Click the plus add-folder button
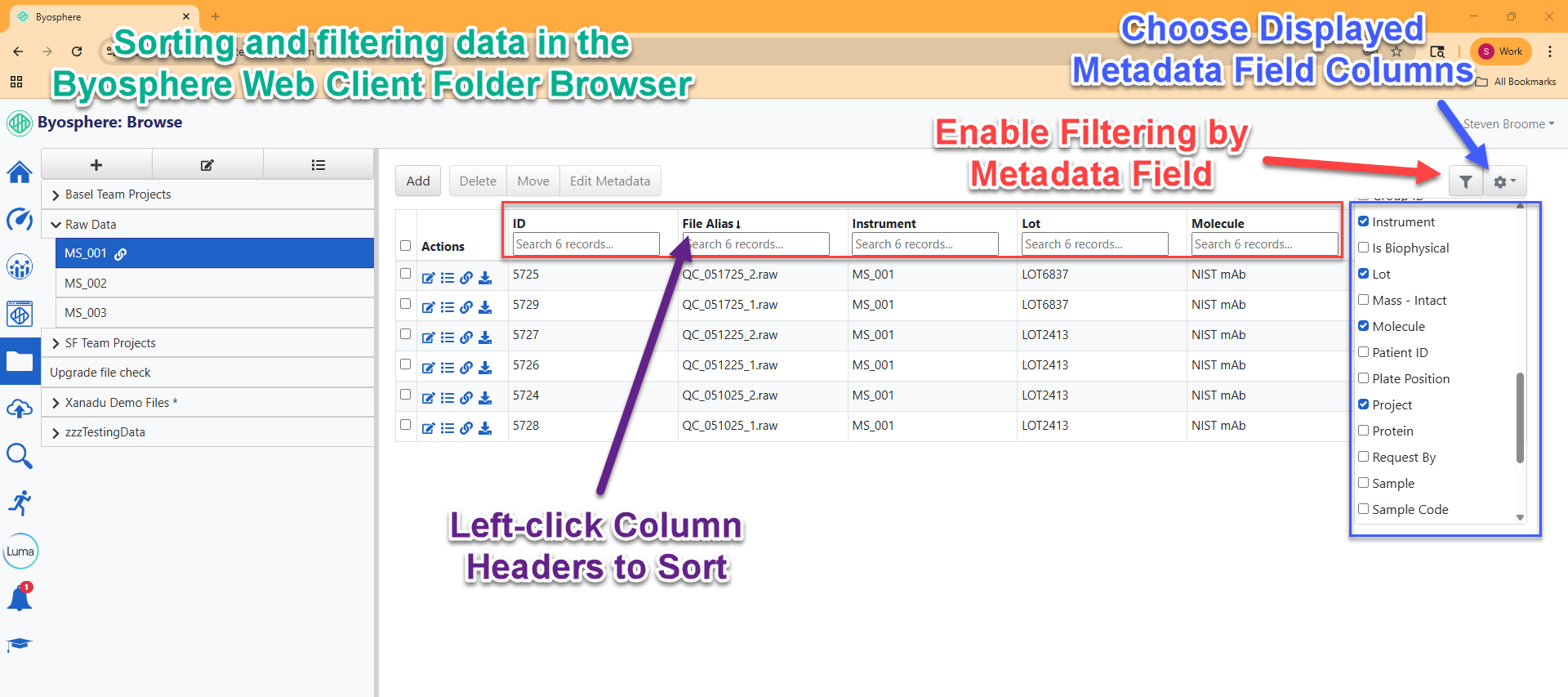 96,165
